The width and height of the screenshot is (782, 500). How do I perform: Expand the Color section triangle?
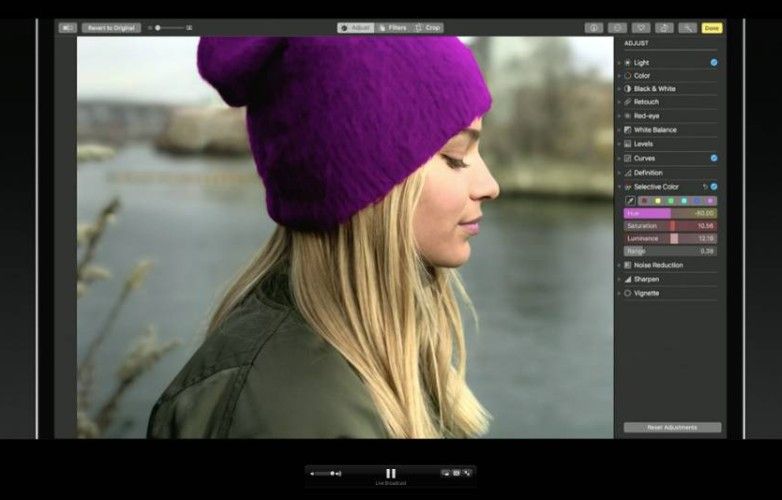click(x=620, y=76)
